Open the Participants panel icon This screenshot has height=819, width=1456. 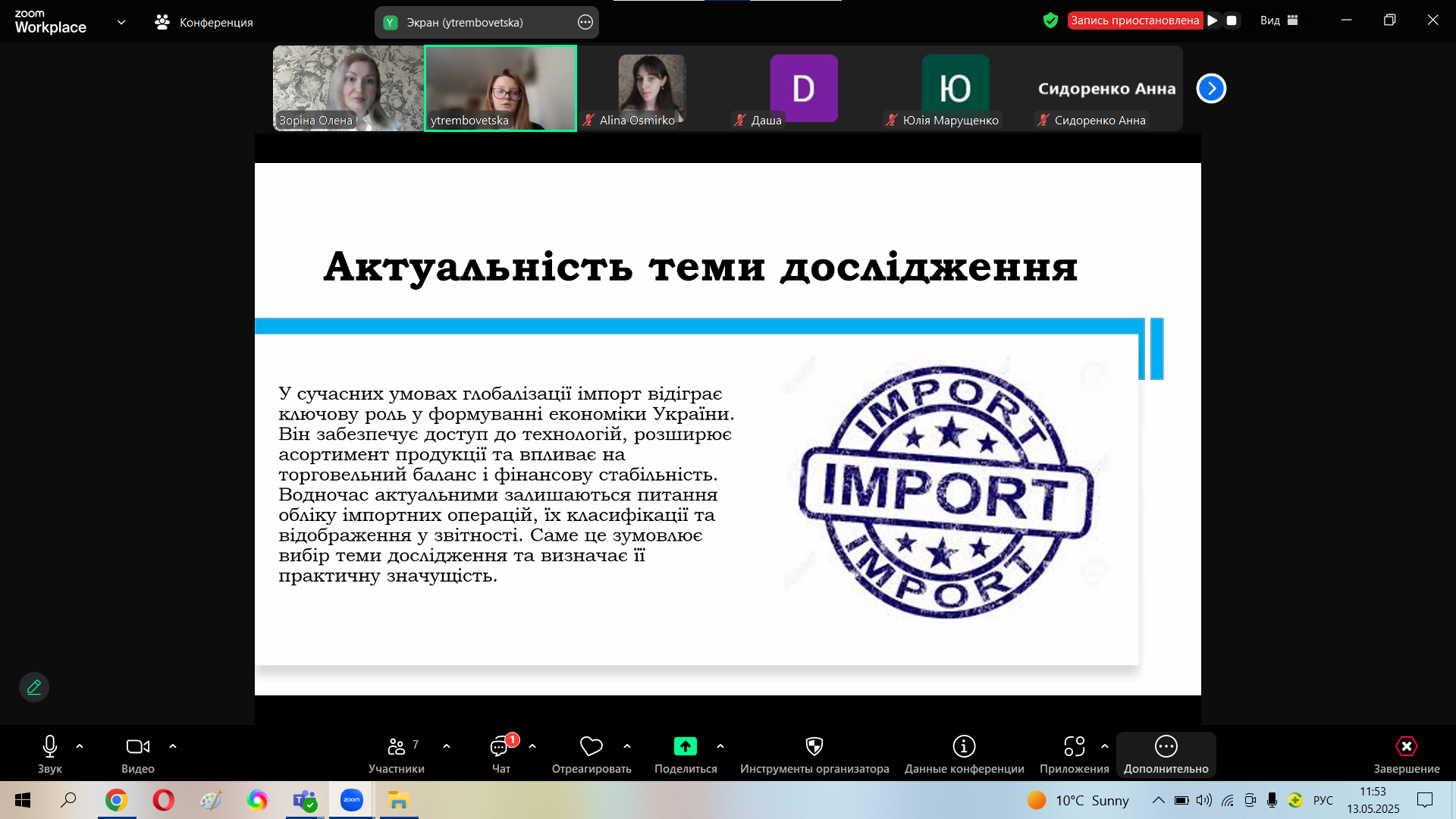(x=396, y=747)
